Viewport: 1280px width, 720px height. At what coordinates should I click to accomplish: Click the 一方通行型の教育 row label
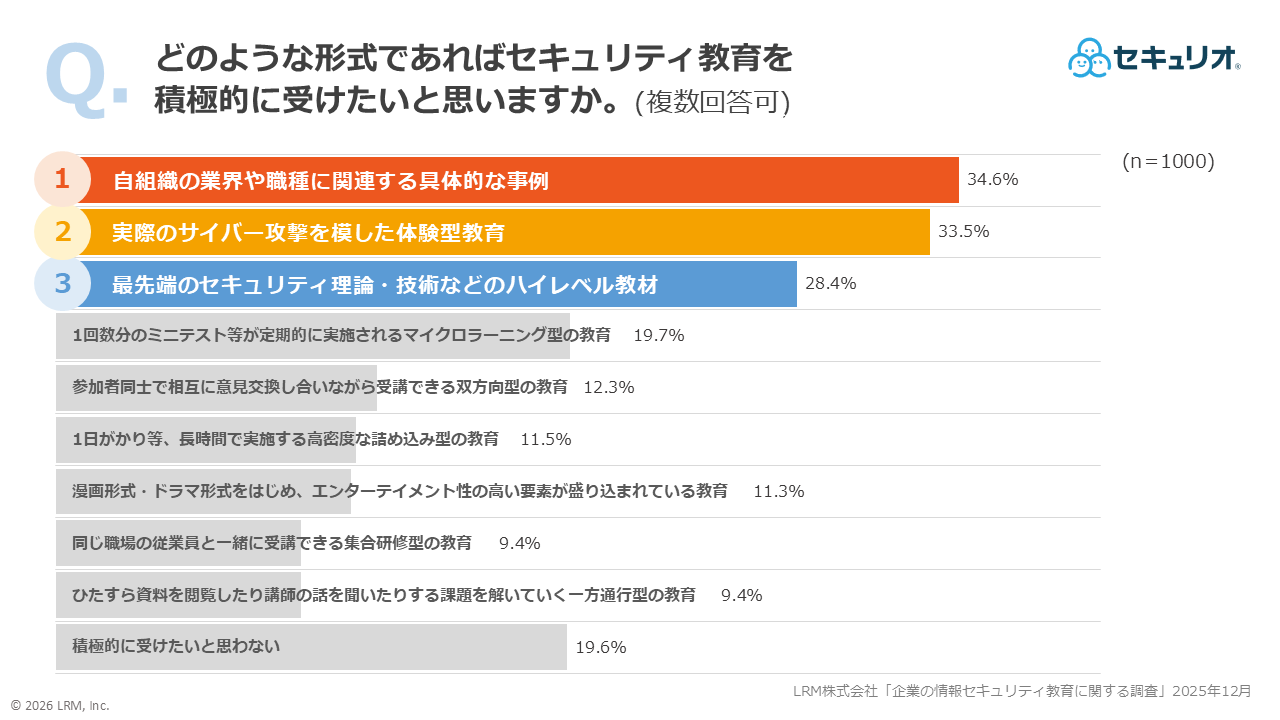(384, 595)
